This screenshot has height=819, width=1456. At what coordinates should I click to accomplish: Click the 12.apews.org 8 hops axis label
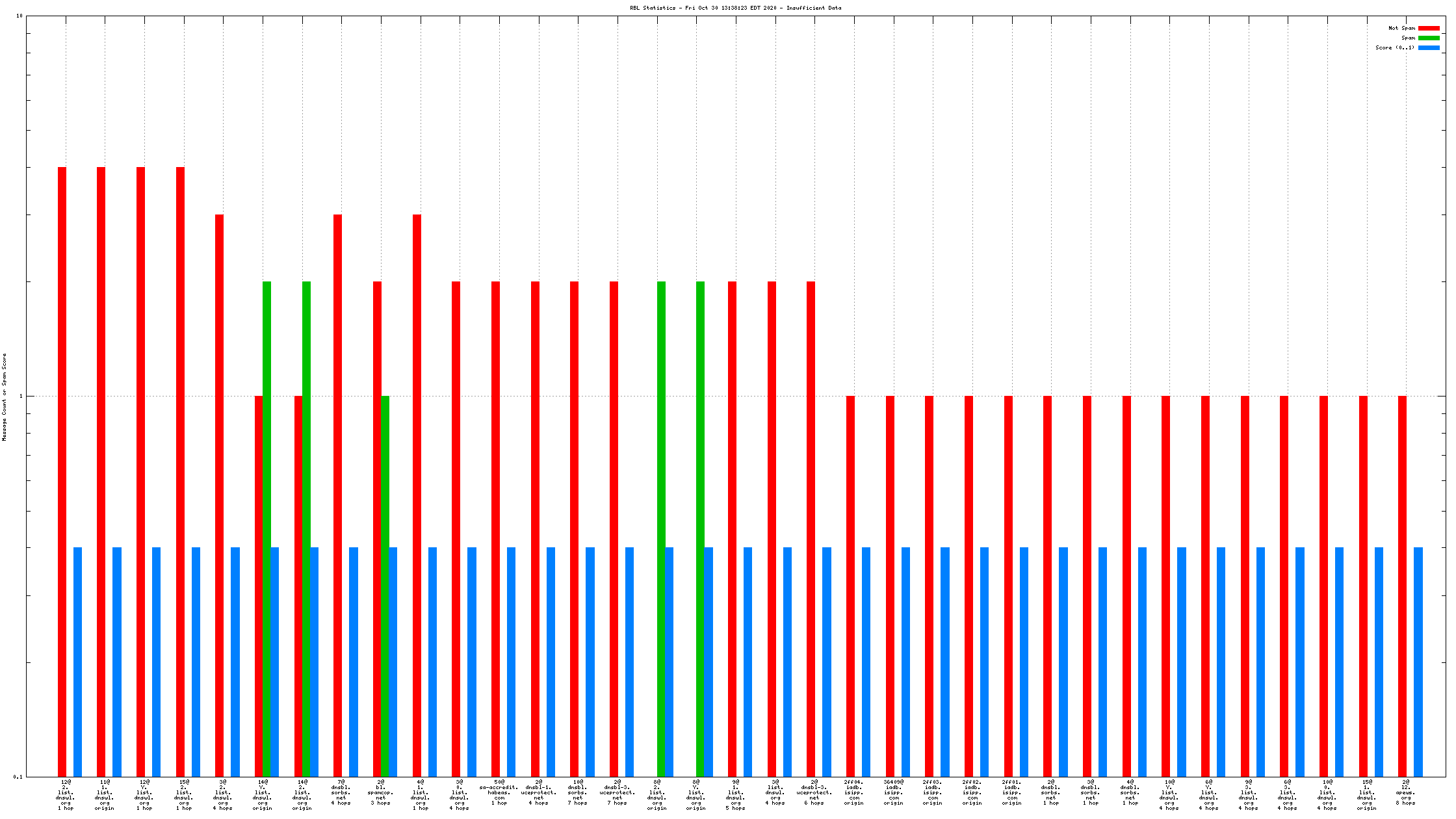[x=1405, y=792]
